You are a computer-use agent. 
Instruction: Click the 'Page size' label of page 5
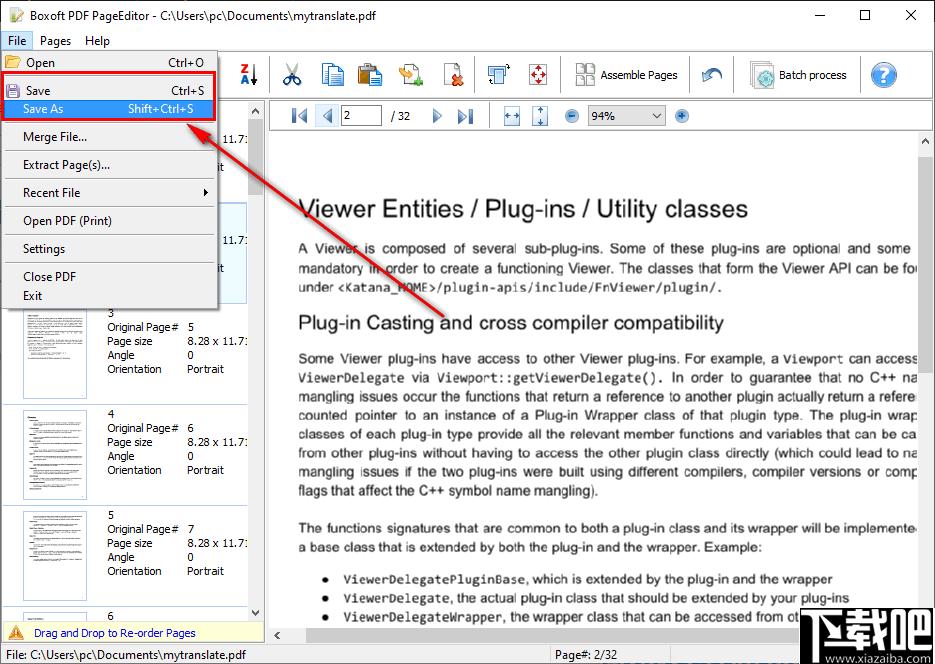(129, 543)
